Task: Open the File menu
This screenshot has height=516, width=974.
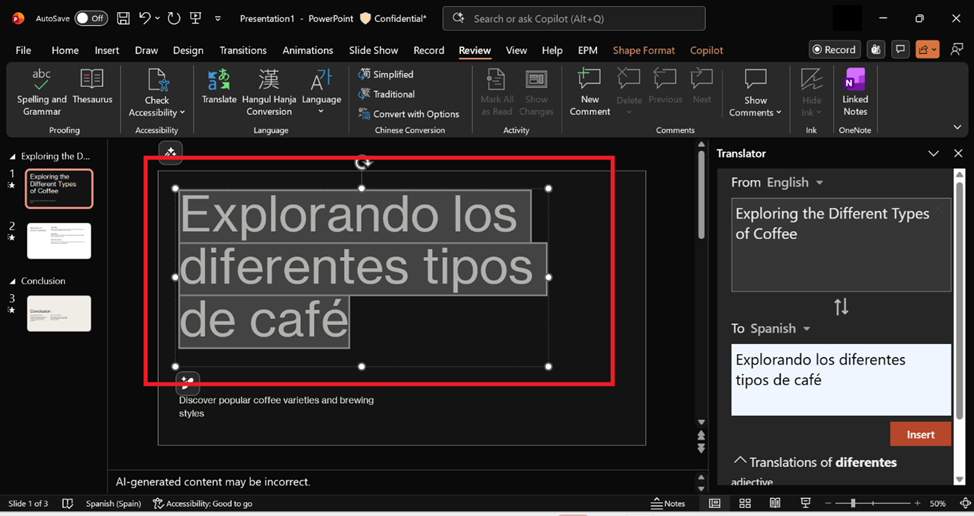Action: pyautogui.click(x=23, y=50)
